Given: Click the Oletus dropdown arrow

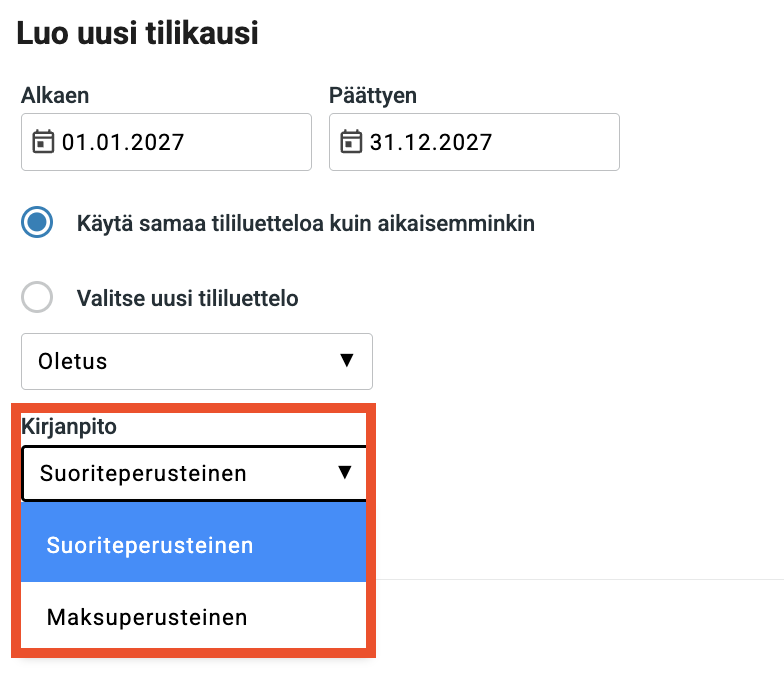Looking at the screenshot, I should [347, 361].
